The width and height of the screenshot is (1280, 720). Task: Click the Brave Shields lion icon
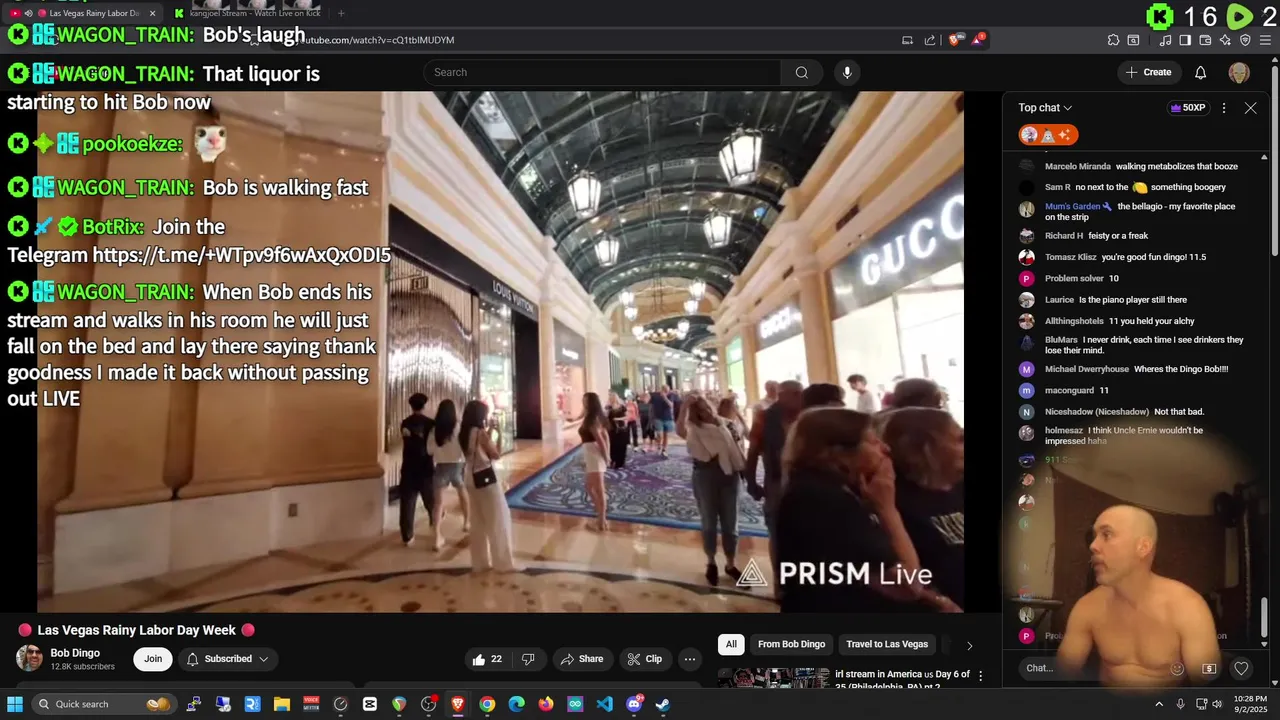click(x=955, y=40)
